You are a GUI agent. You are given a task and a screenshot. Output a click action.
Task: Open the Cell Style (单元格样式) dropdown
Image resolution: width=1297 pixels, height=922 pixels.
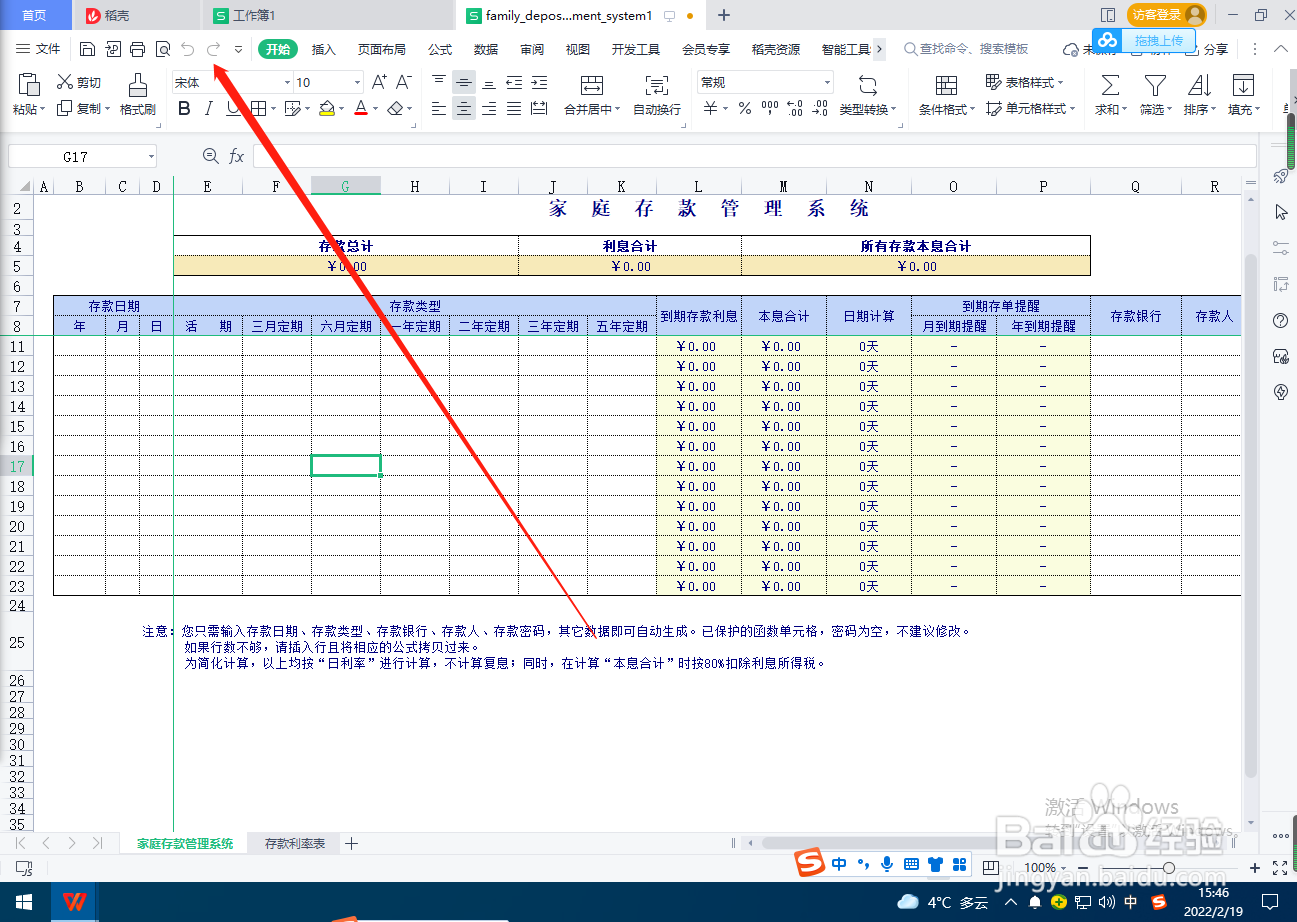pyautogui.click(x=1030, y=109)
